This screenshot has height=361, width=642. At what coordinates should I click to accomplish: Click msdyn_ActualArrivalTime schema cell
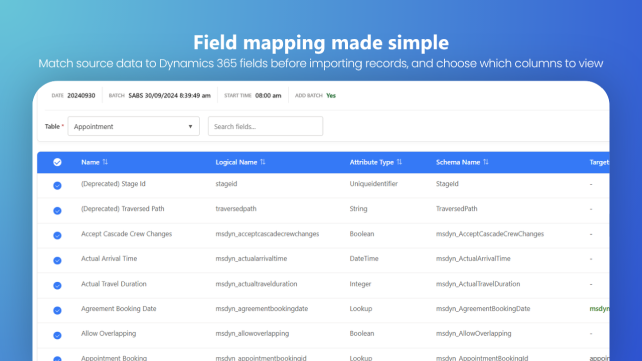(x=473, y=259)
